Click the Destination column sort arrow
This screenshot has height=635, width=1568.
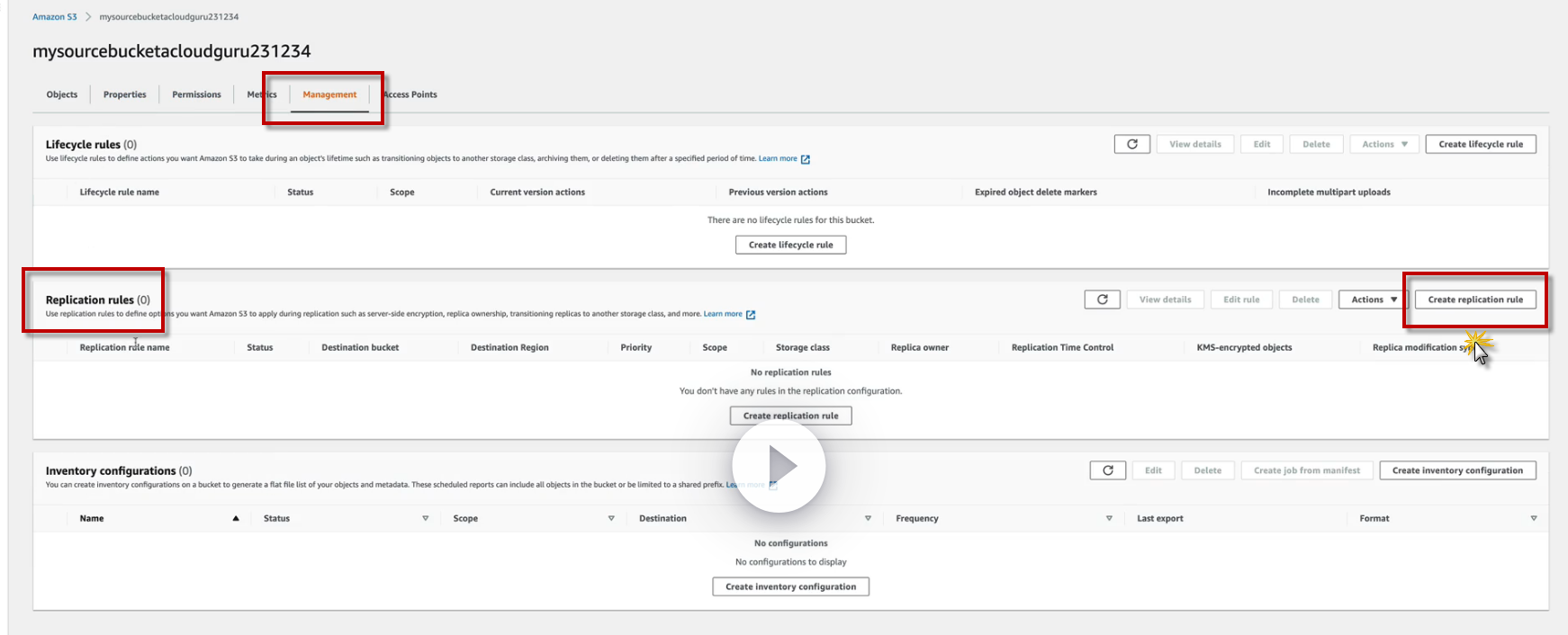(868, 519)
